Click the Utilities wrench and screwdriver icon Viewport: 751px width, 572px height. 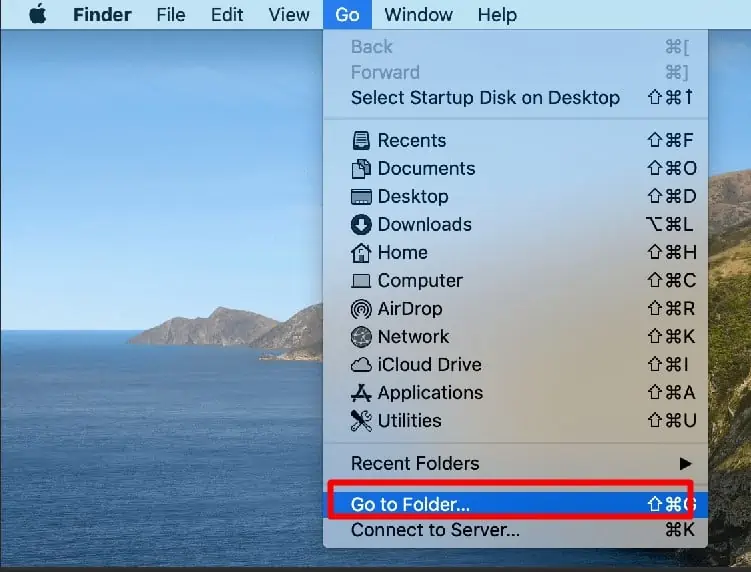(361, 421)
